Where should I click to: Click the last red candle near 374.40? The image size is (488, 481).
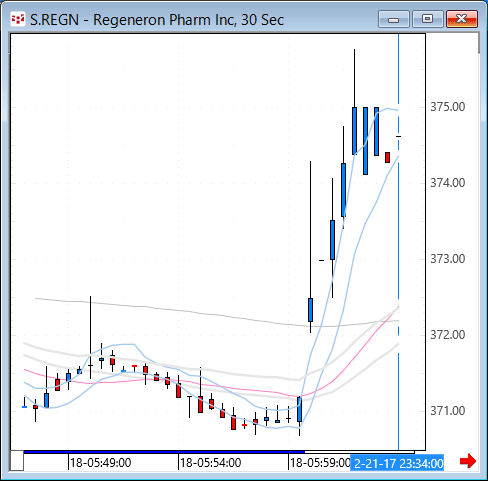pos(387,157)
